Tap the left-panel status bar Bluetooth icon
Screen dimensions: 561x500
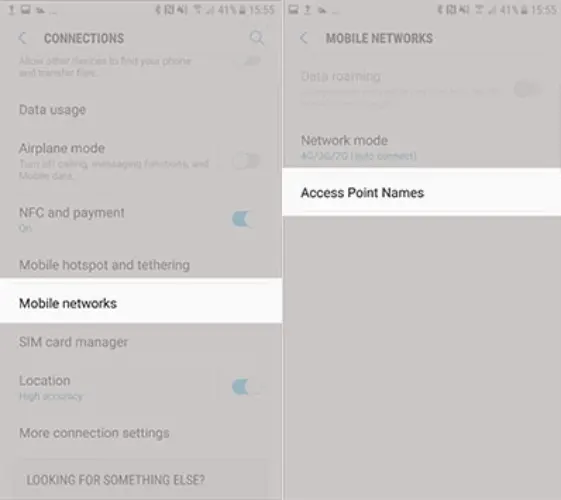[158, 10]
